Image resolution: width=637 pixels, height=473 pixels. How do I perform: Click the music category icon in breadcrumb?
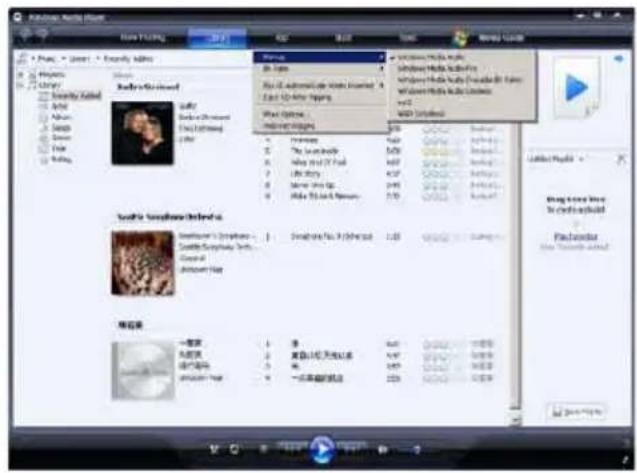tap(23, 59)
